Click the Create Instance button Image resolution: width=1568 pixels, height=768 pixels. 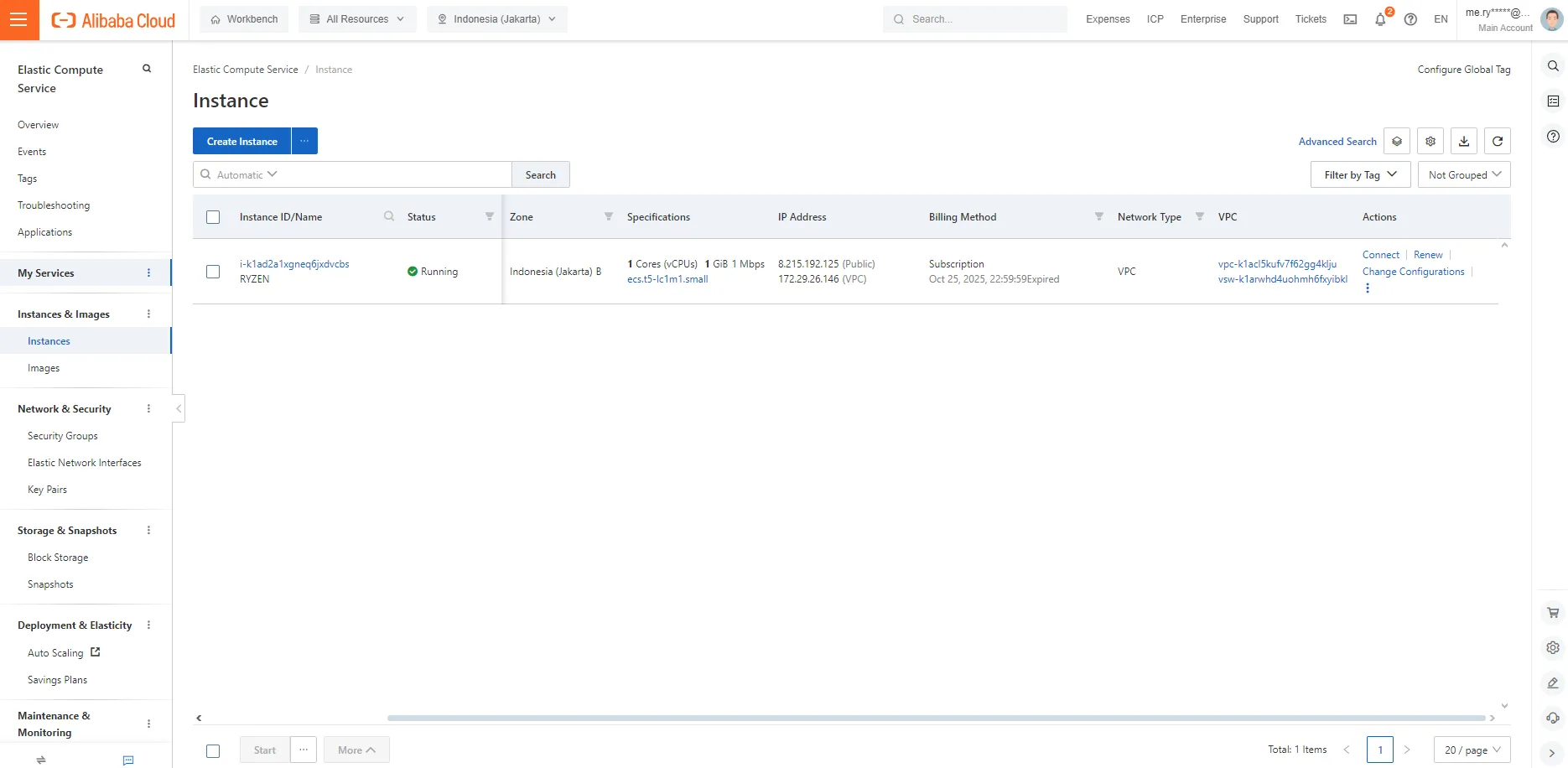[241, 142]
